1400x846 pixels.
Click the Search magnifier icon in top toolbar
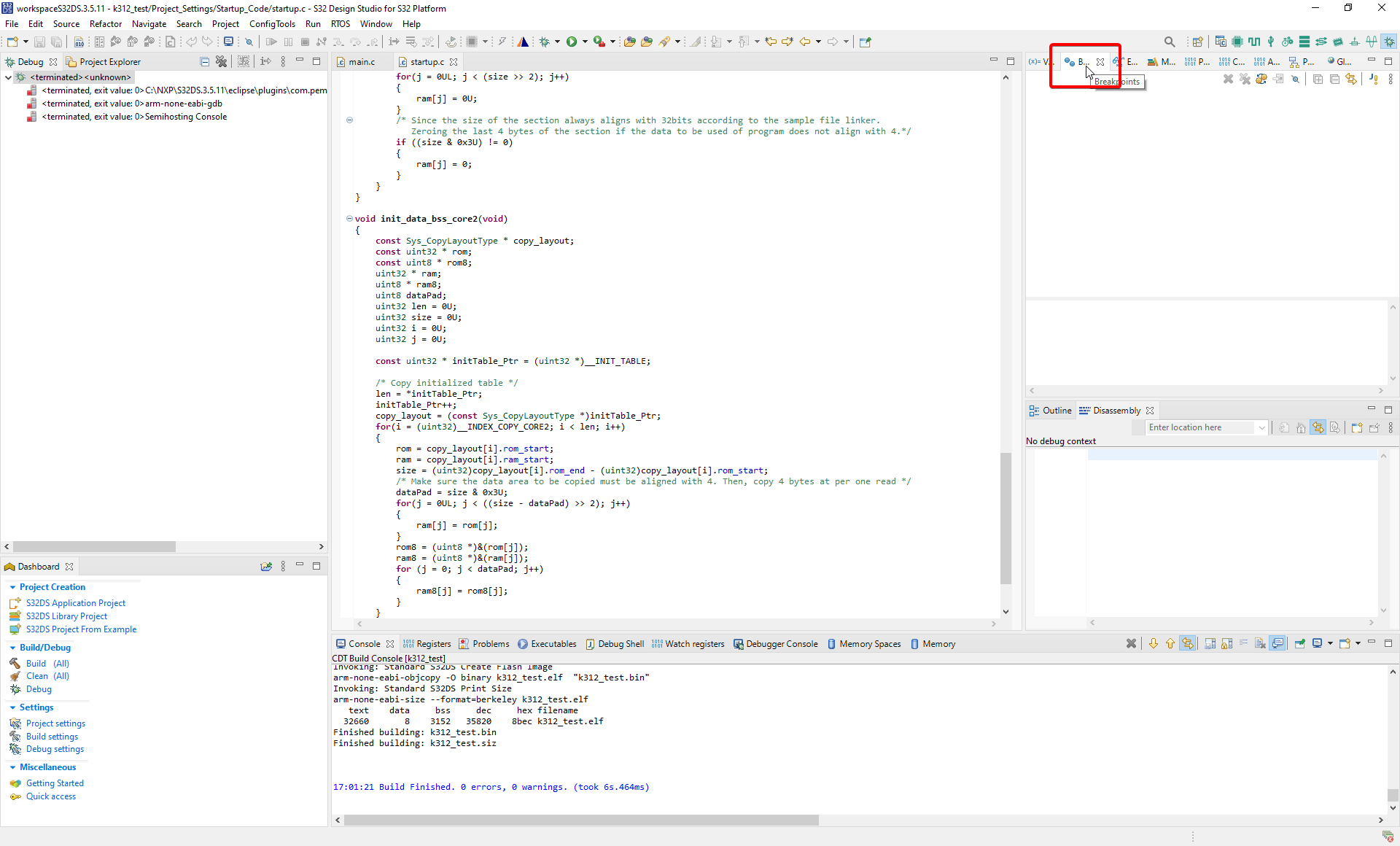[x=1170, y=42]
